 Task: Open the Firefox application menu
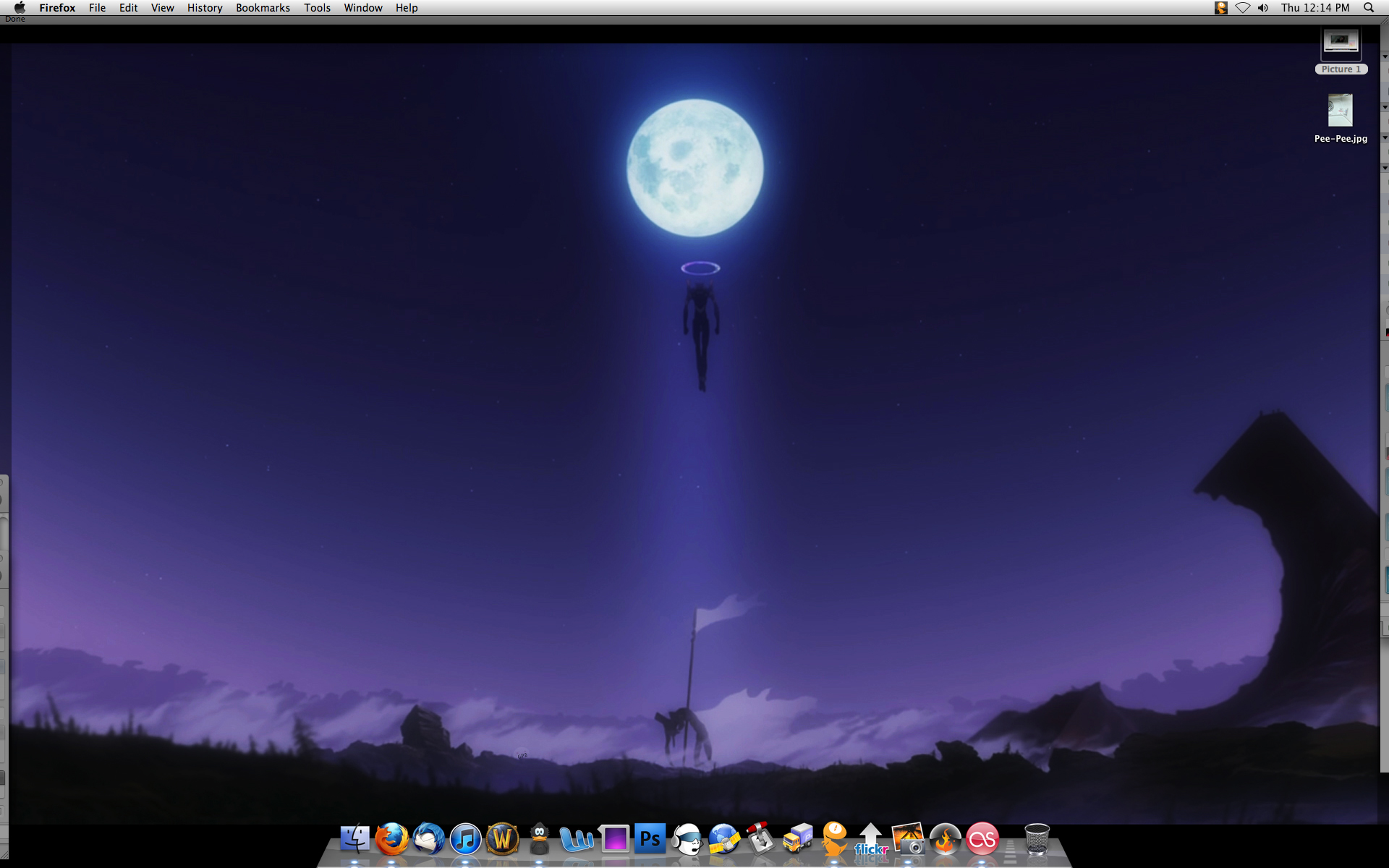57,8
